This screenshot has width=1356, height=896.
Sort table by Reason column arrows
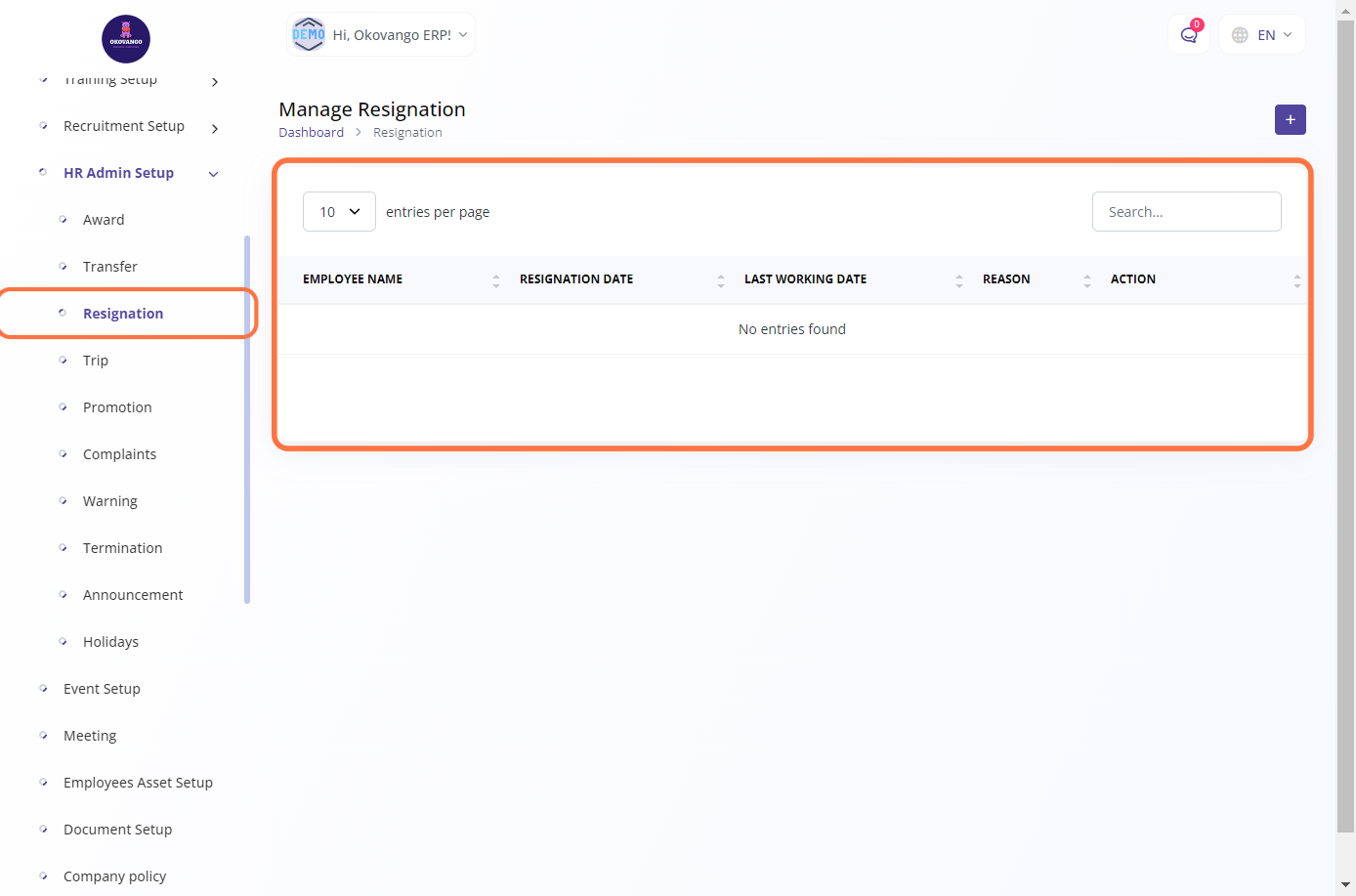coord(1087,280)
